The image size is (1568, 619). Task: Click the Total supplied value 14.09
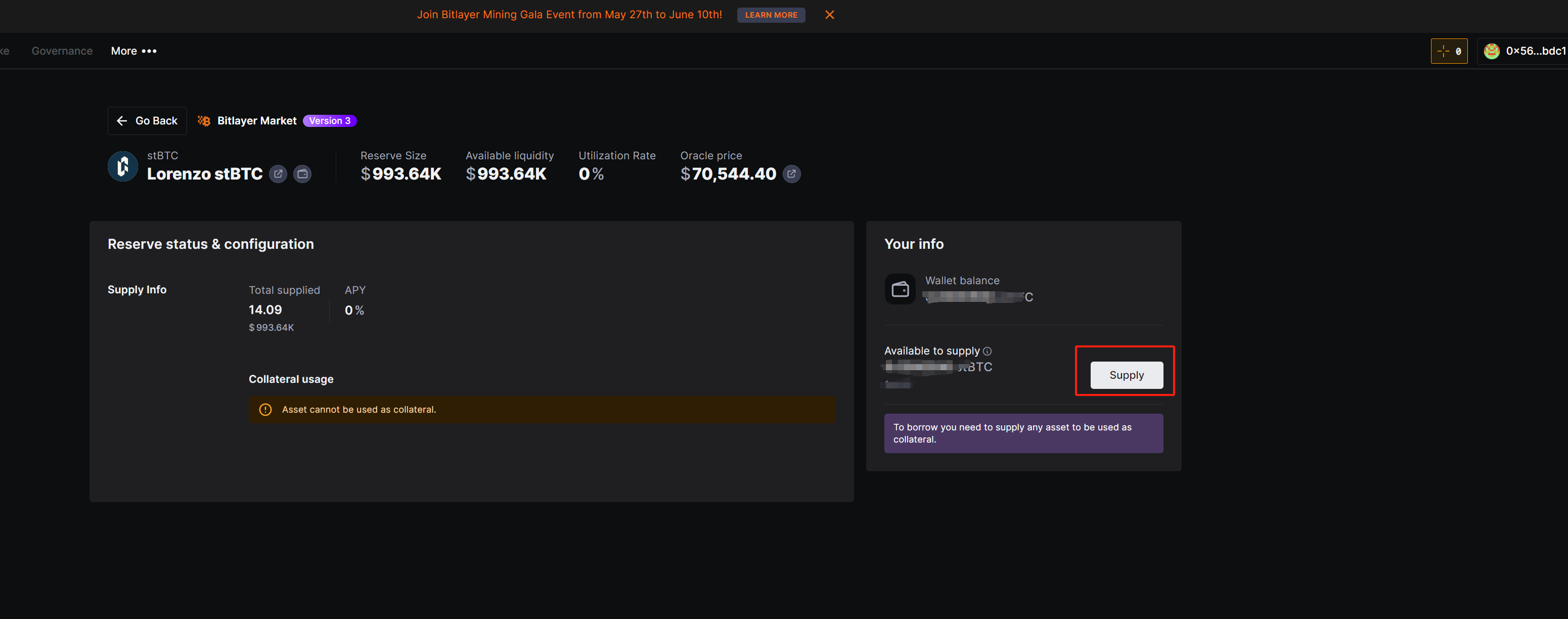[265, 310]
